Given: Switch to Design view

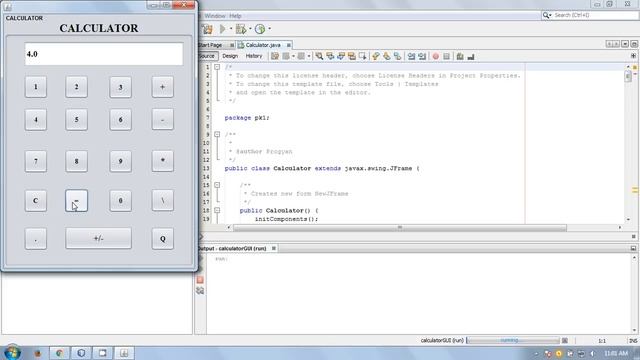Looking at the screenshot, I should click(x=230, y=56).
